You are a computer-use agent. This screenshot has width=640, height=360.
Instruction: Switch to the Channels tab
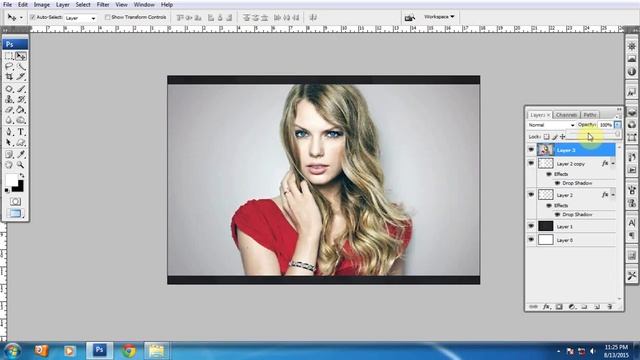[x=566, y=115]
